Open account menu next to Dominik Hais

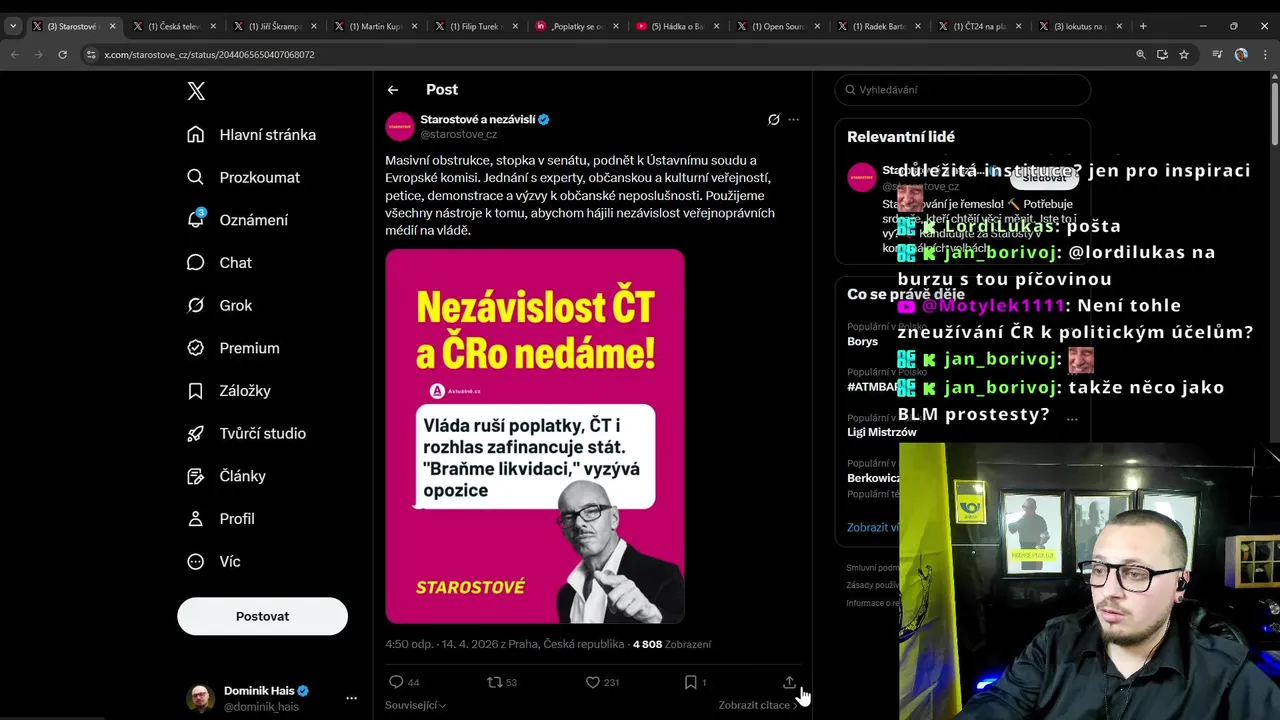(x=351, y=698)
